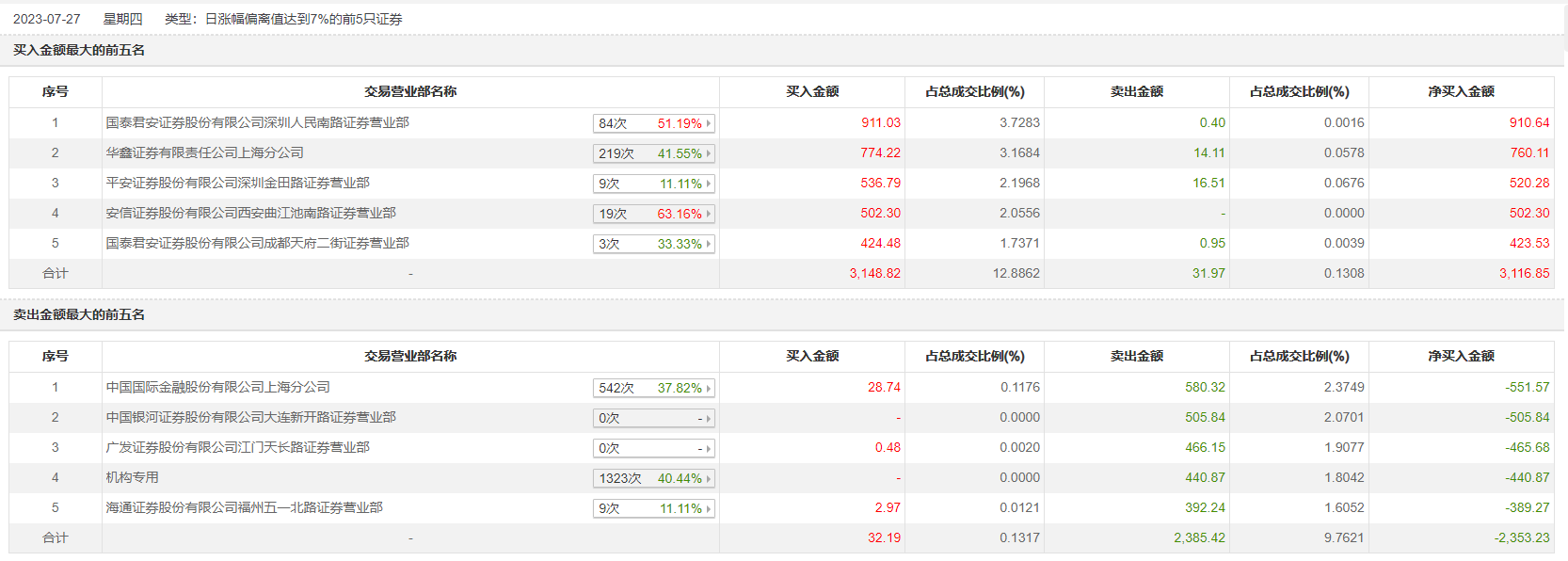The width and height of the screenshot is (1568, 561).
Task: Open 中国国际金融股份有限公司上海分公司 link
Action: click(217, 387)
